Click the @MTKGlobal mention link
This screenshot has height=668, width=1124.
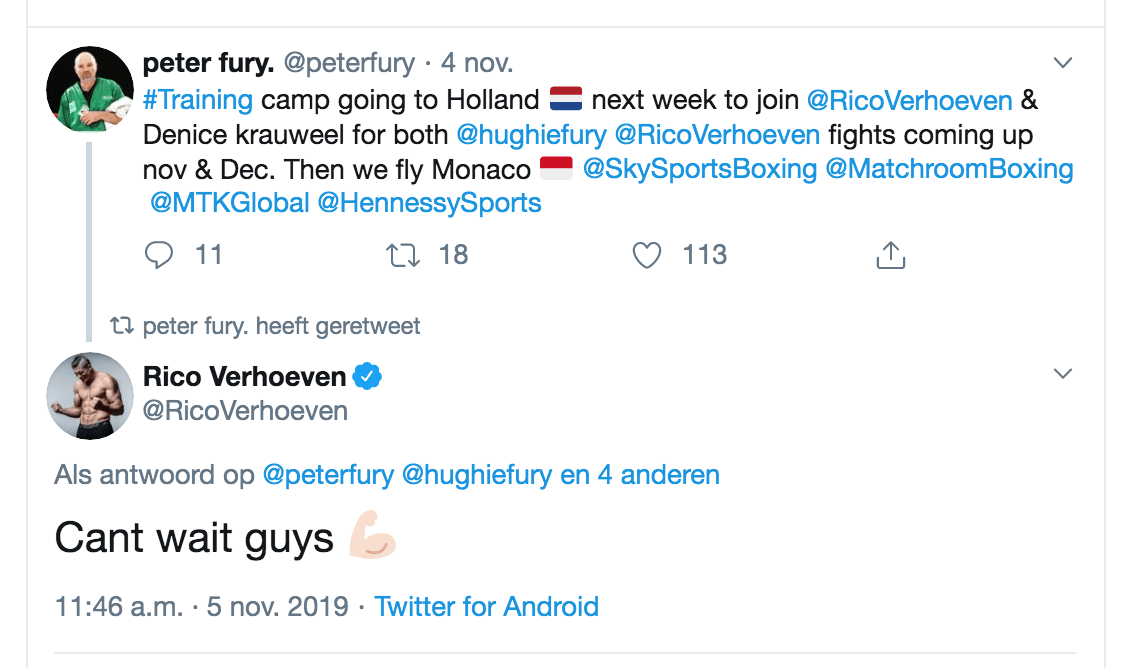tap(229, 203)
